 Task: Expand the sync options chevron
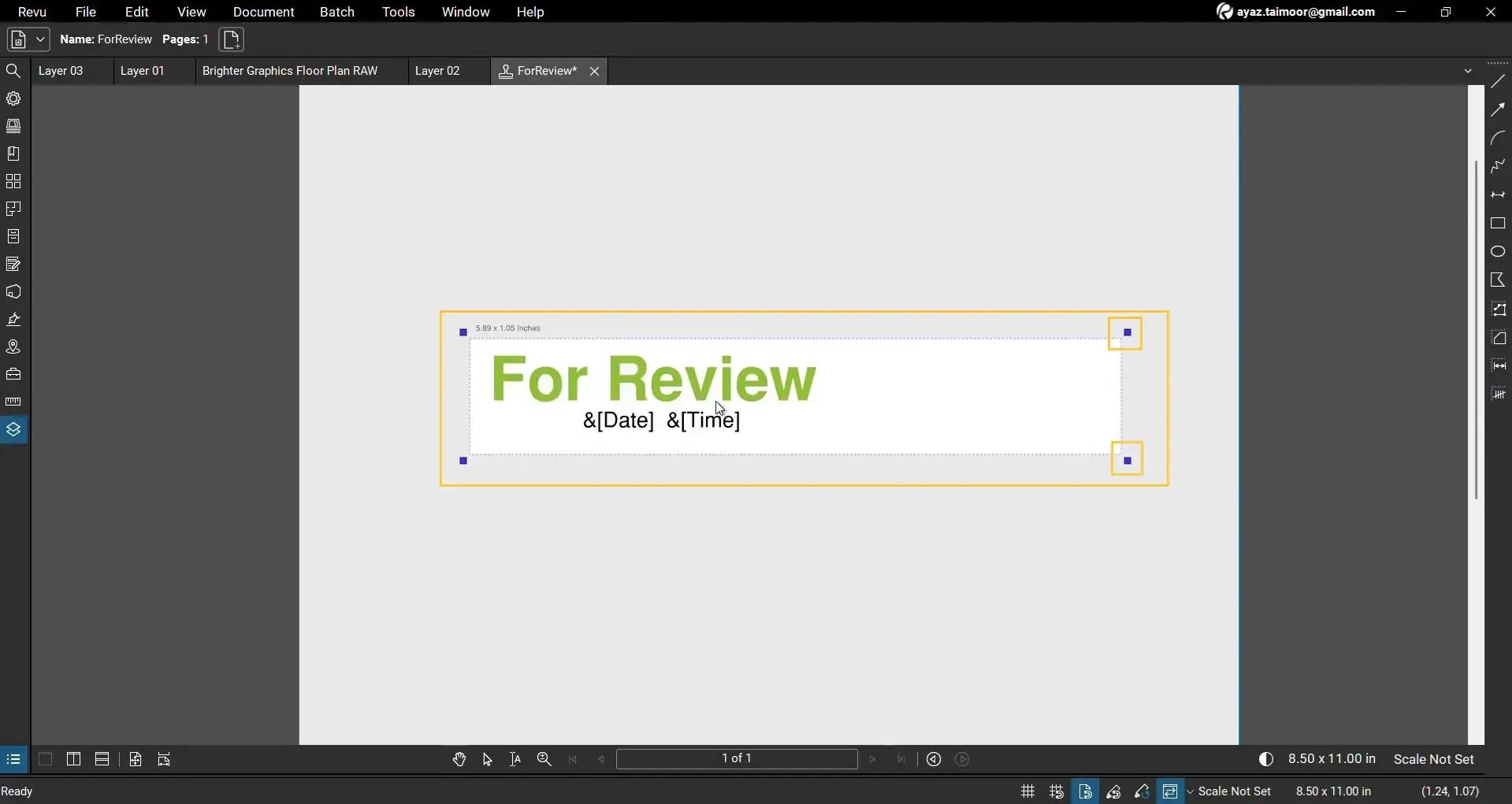point(1190,792)
